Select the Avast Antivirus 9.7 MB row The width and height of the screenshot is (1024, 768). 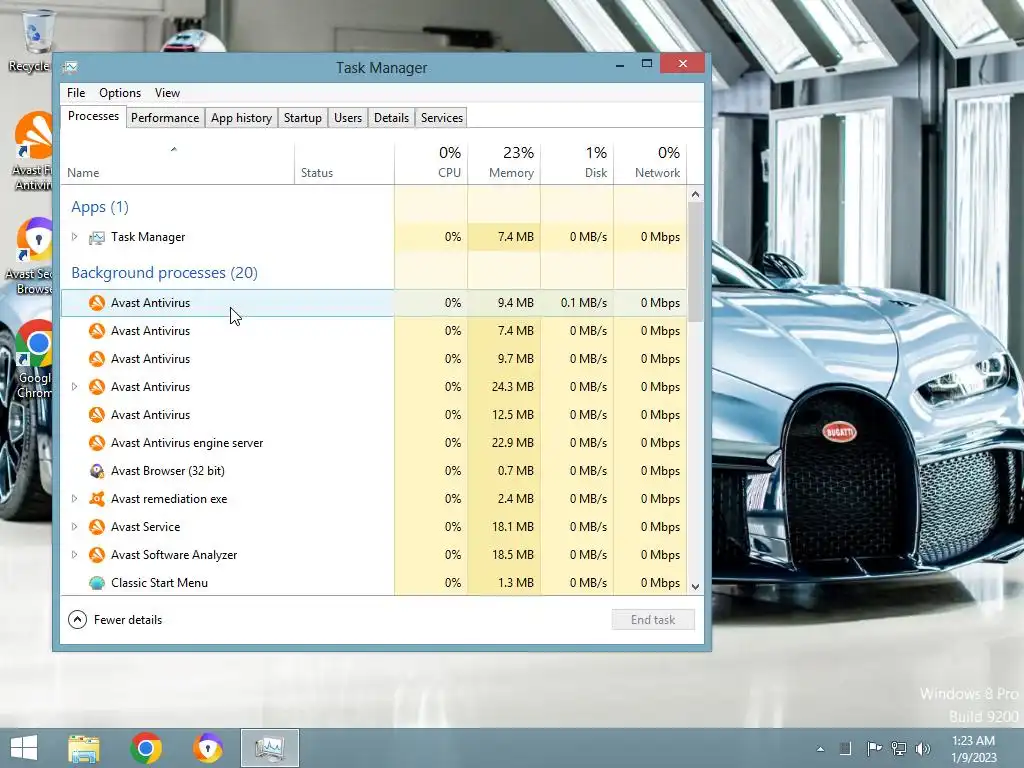coord(374,359)
